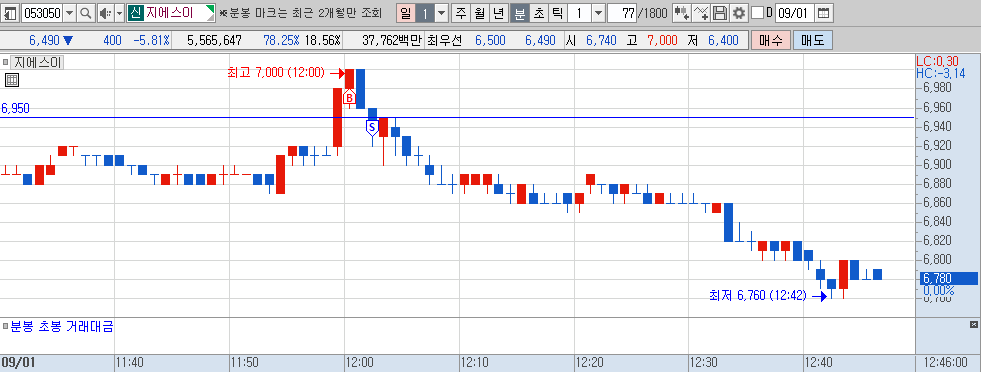Click the 37,762백만 trading value
The width and height of the screenshot is (981, 372).
click(392, 41)
